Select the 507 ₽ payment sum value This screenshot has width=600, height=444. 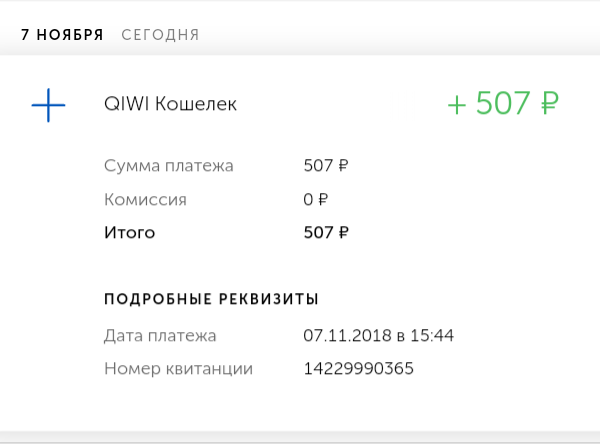coord(325,166)
